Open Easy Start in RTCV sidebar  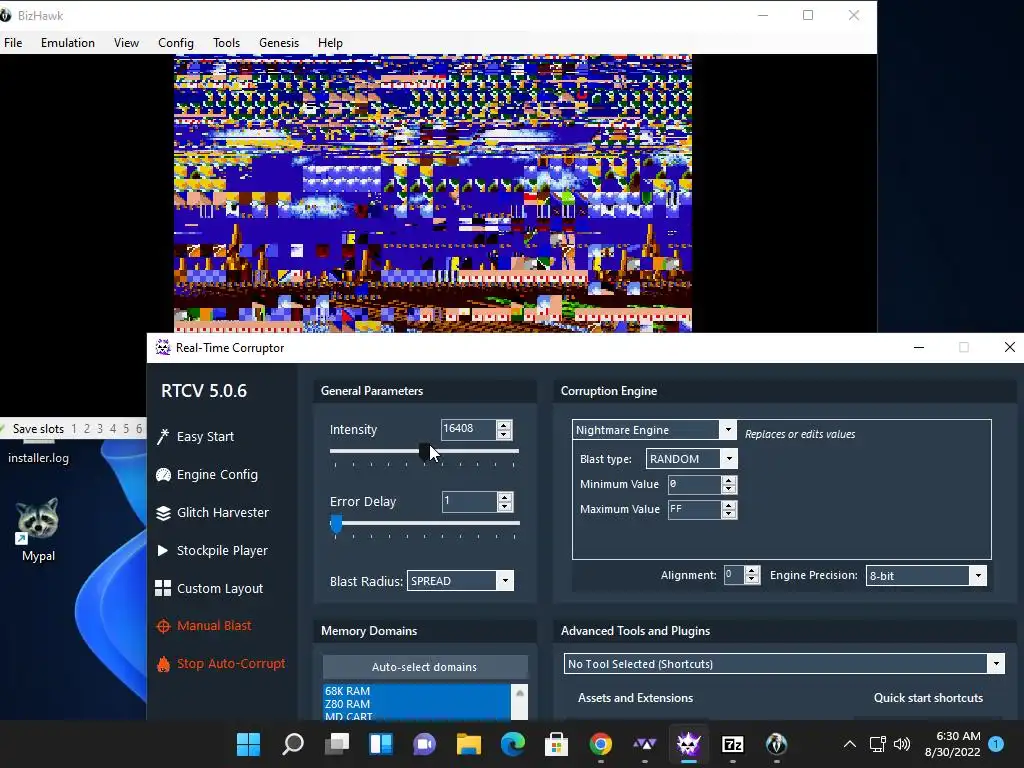pos(195,436)
